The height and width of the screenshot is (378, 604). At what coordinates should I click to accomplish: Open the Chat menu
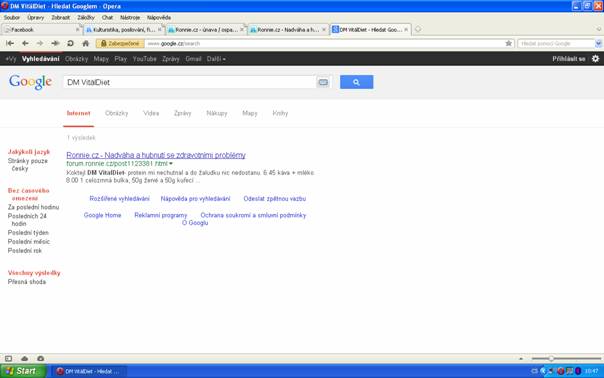[x=107, y=17]
